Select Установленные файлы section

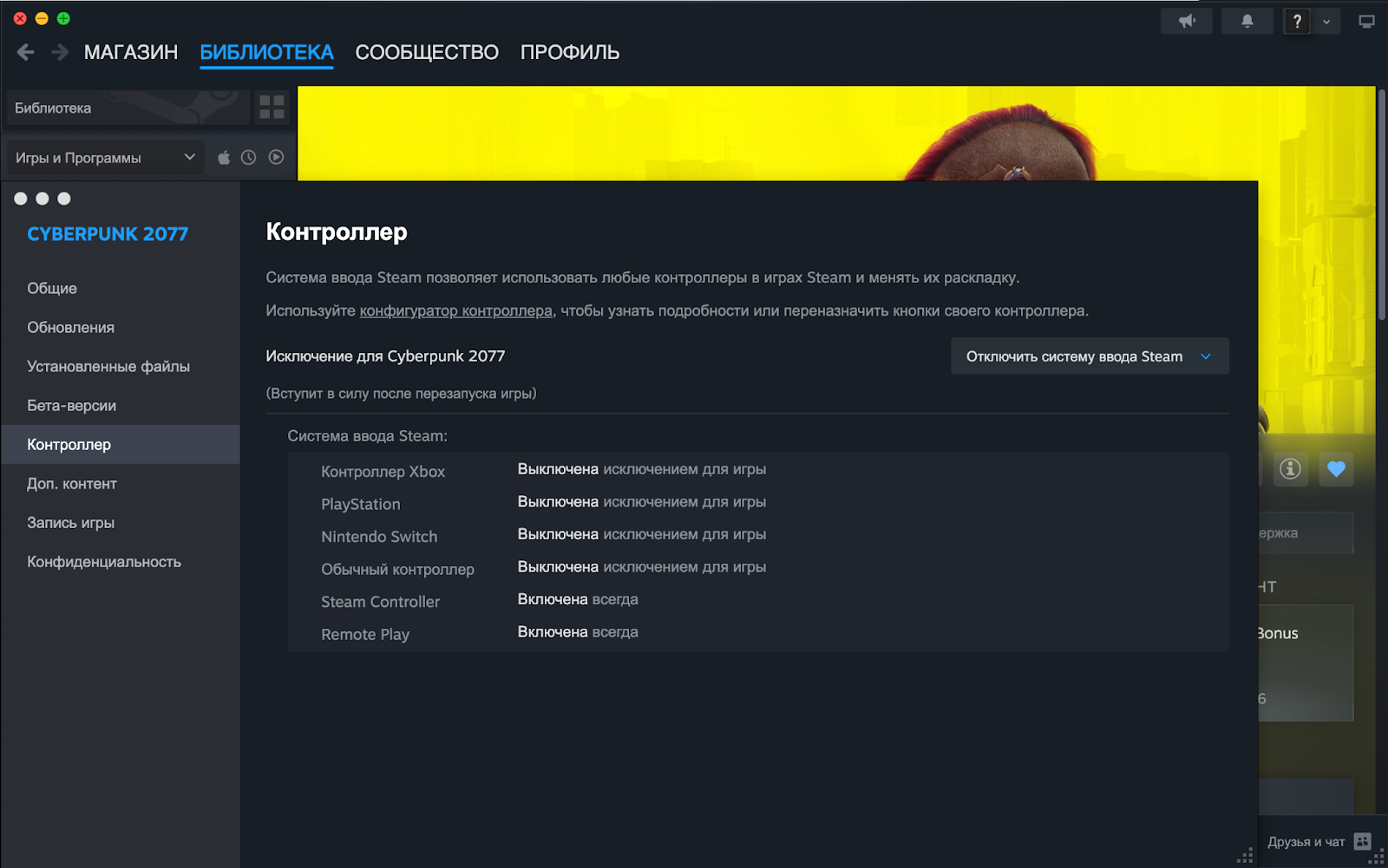[x=121, y=366]
